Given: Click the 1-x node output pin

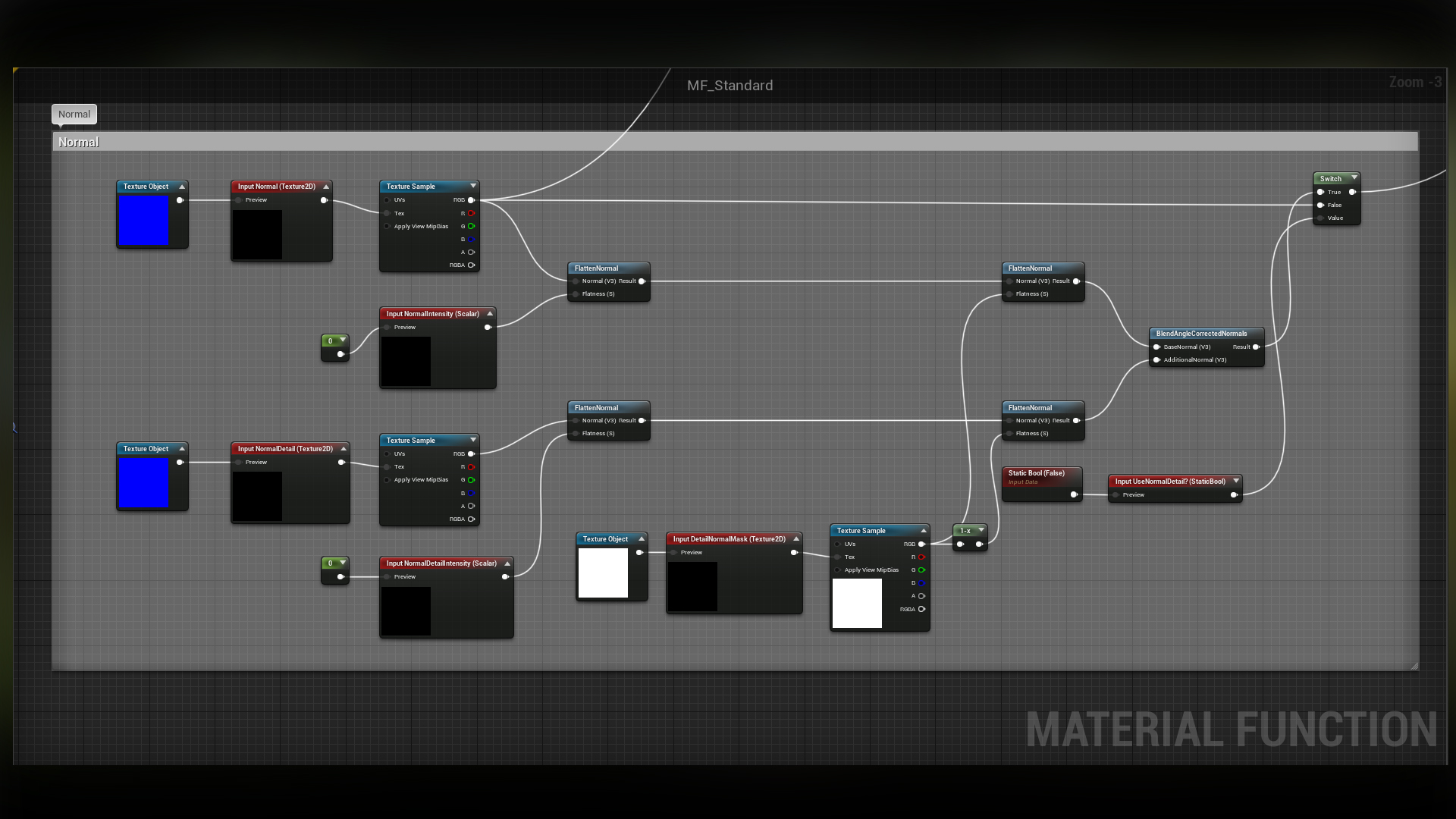Looking at the screenshot, I should pyautogui.click(x=979, y=544).
